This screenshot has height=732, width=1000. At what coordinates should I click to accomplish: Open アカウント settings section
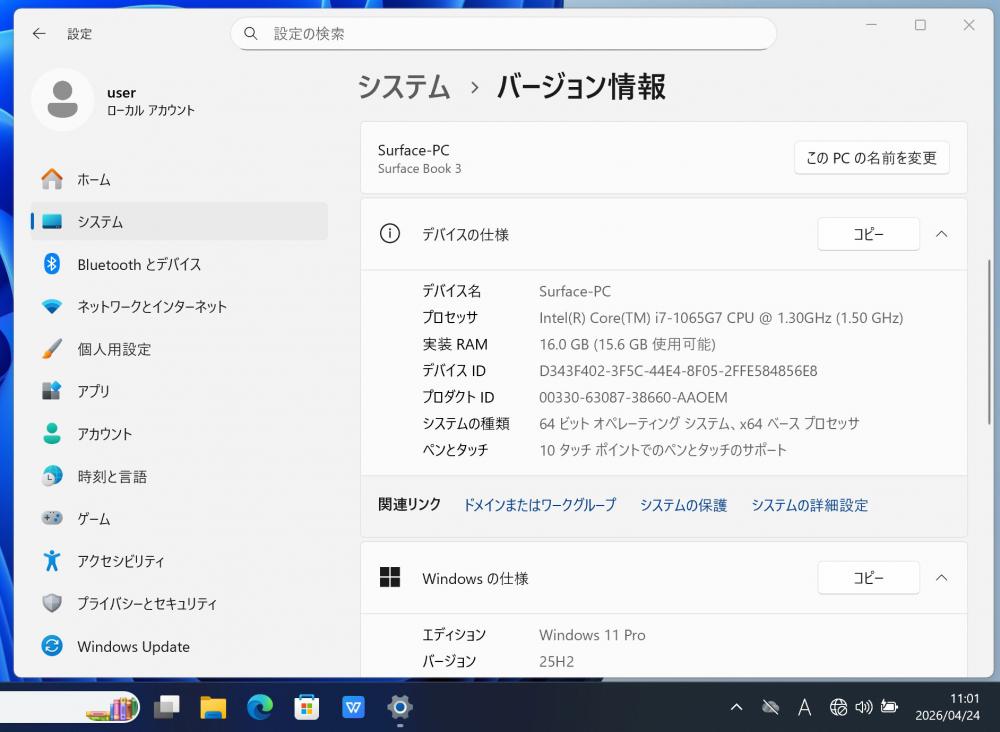(104, 434)
